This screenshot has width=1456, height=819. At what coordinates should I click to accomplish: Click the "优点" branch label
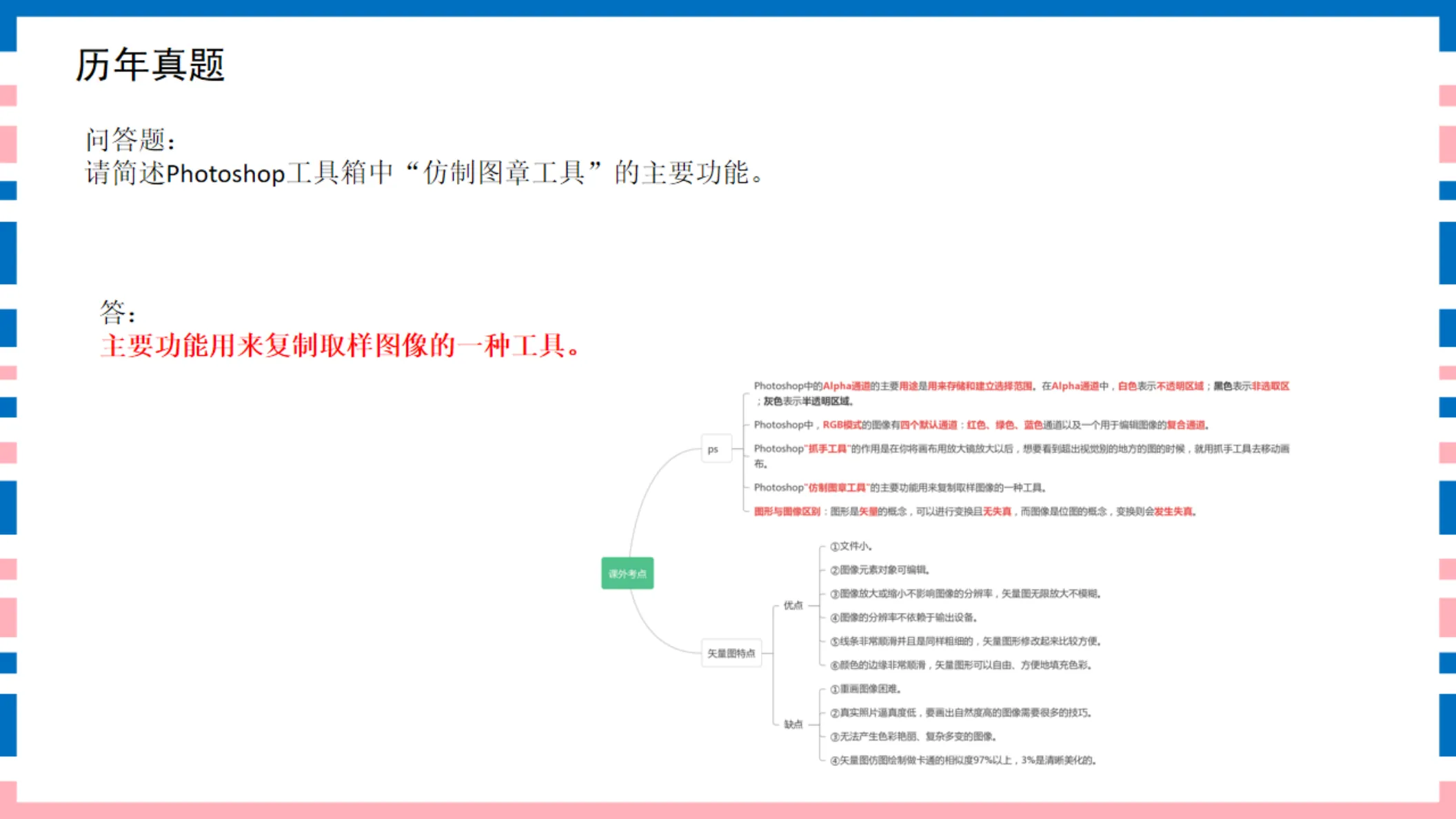click(x=793, y=605)
